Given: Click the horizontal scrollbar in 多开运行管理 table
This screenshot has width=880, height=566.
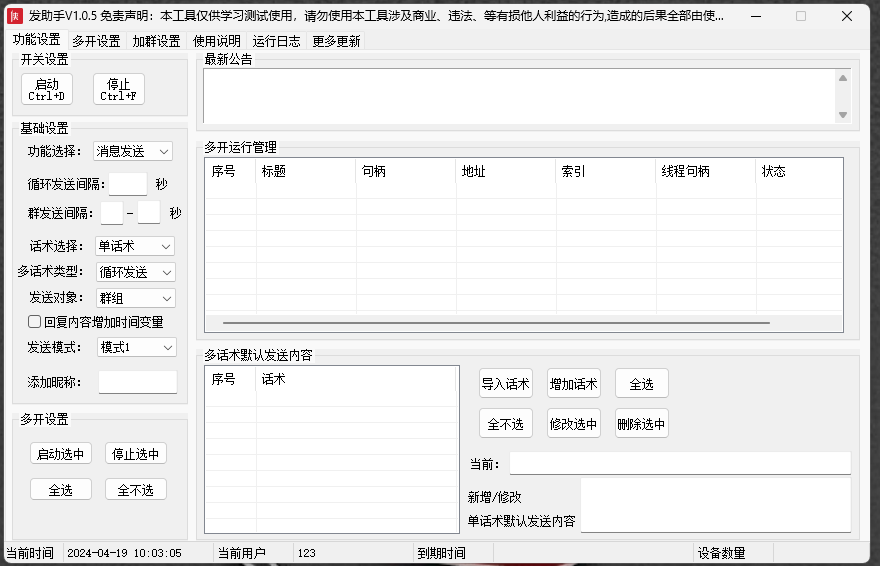Looking at the screenshot, I should tap(496, 323).
